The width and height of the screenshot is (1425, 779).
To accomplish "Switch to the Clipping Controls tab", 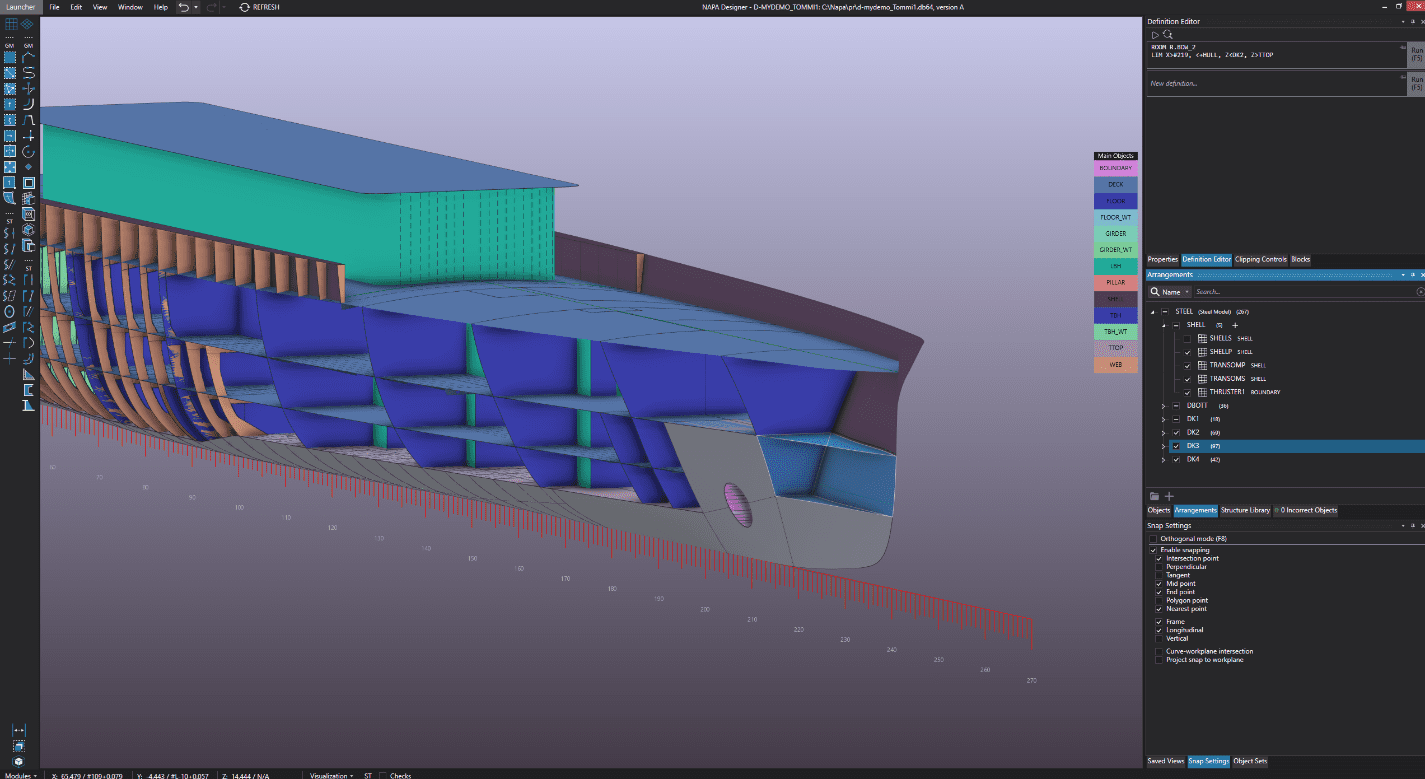I will click(x=1260, y=260).
